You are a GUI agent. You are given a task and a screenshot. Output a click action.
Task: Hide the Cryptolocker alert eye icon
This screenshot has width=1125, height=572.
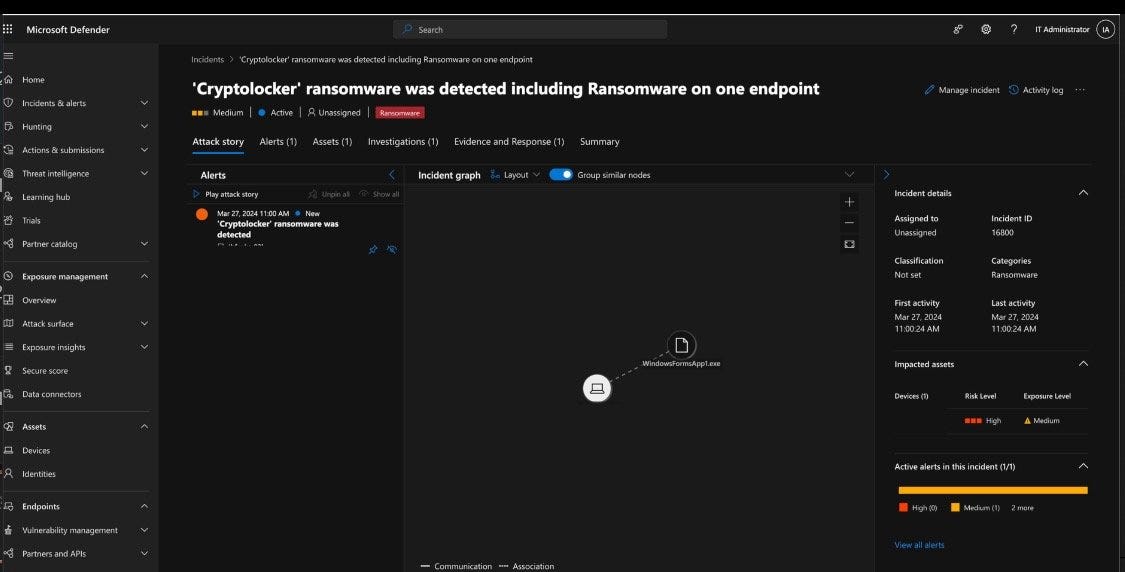tap(392, 250)
